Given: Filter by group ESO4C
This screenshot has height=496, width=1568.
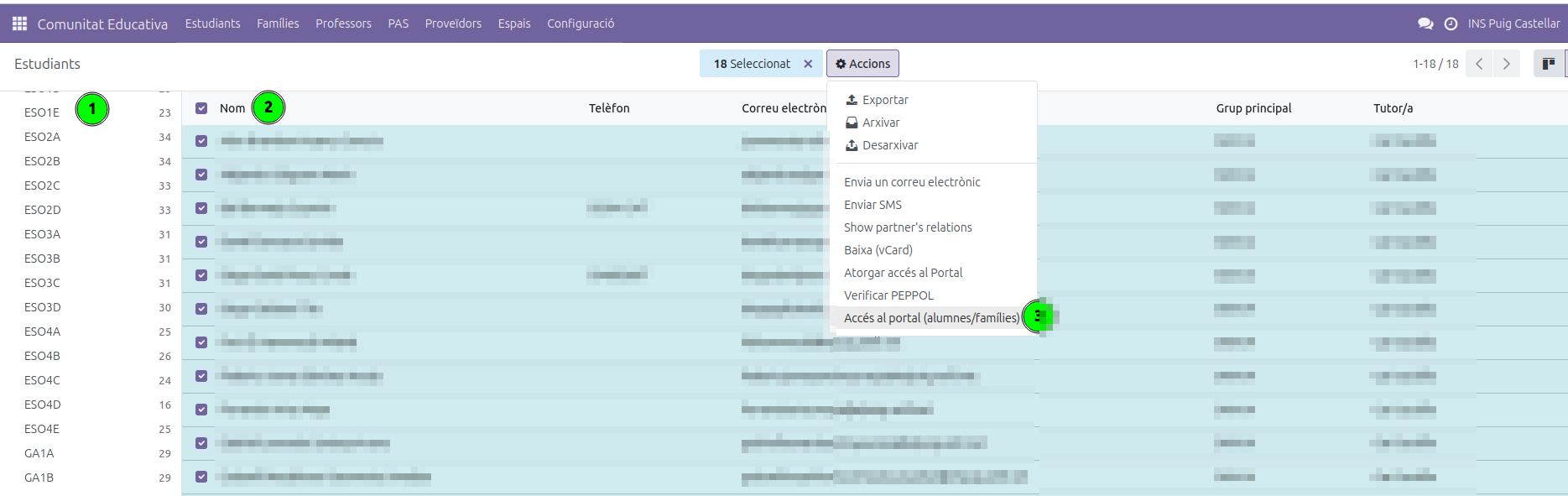Looking at the screenshot, I should [42, 380].
